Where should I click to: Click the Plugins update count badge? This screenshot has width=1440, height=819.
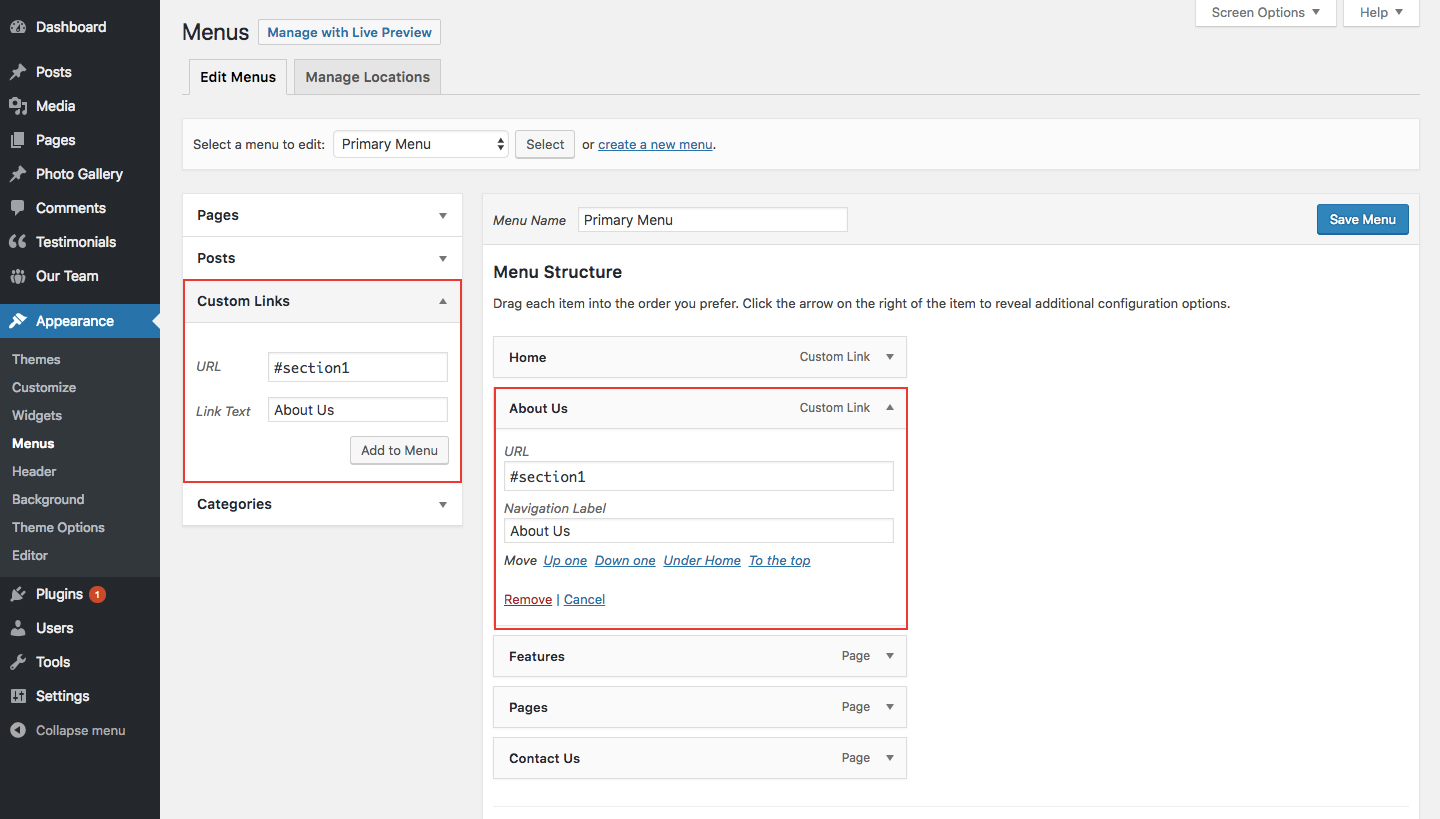[97, 594]
